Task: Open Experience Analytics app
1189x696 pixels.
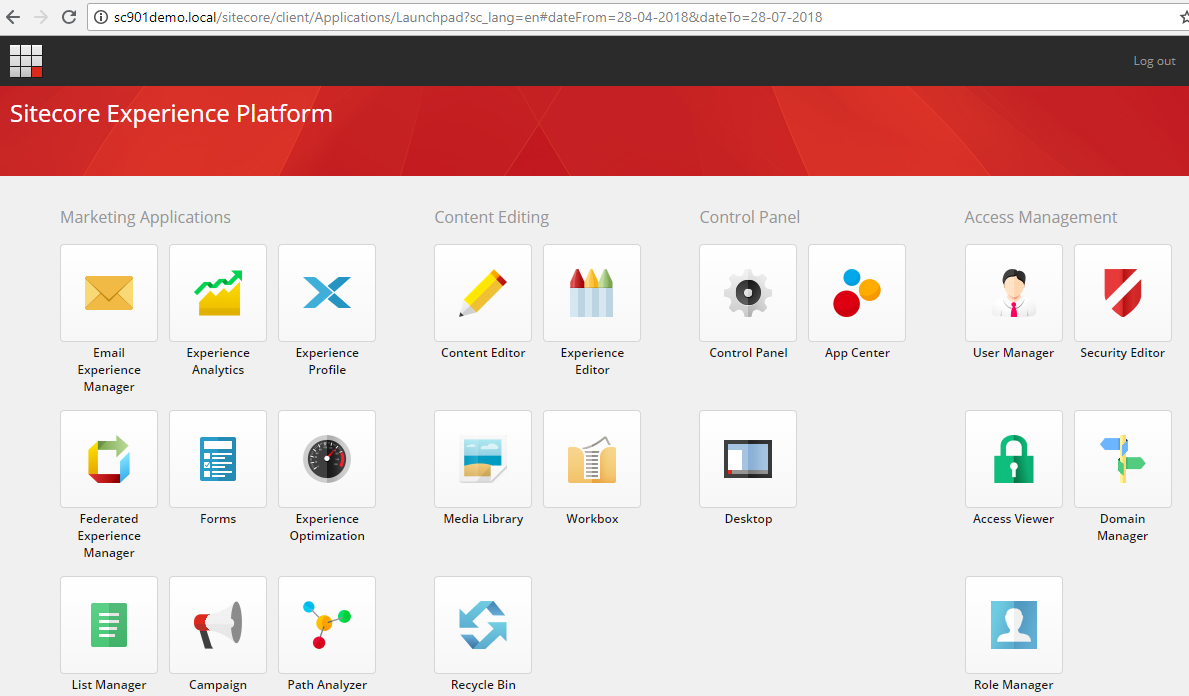Action: pyautogui.click(x=218, y=293)
